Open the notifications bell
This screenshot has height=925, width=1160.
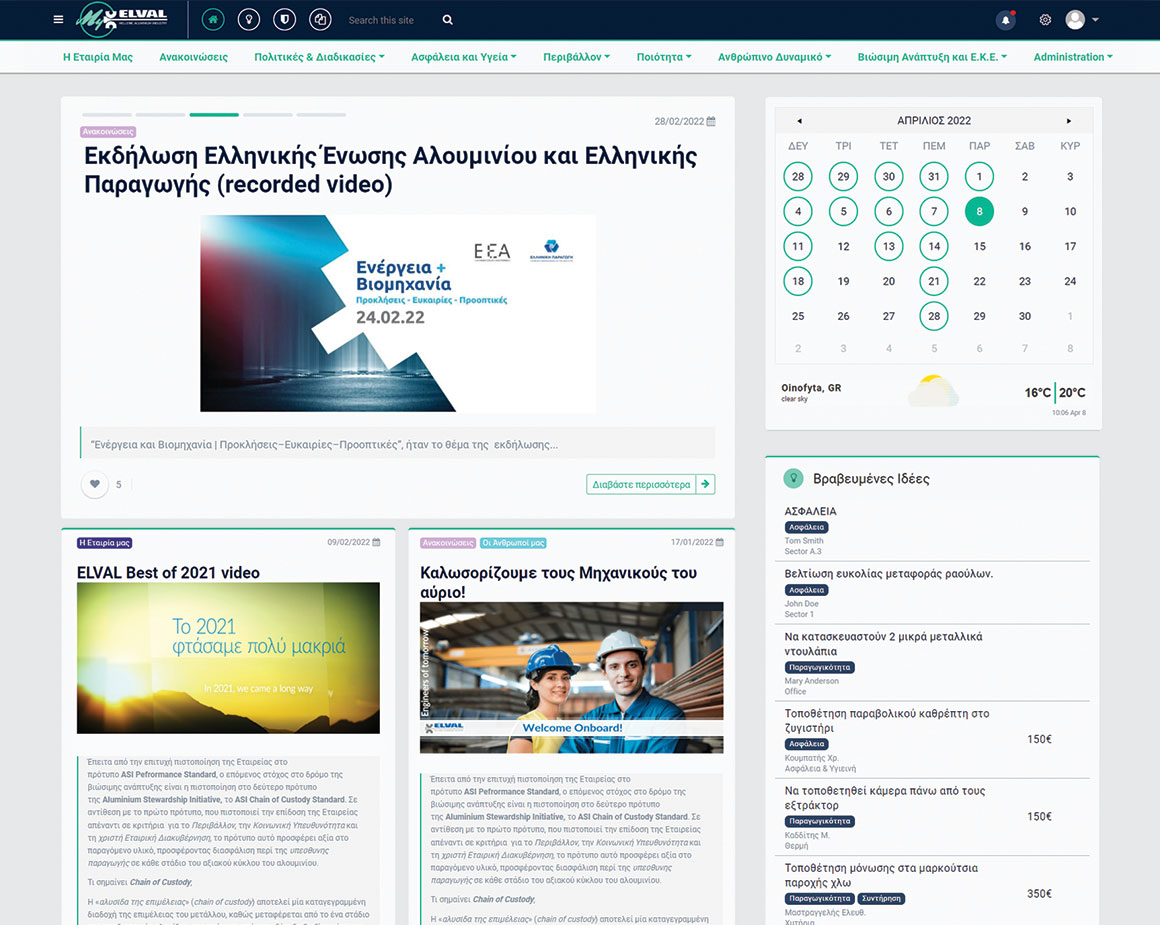(x=1006, y=20)
